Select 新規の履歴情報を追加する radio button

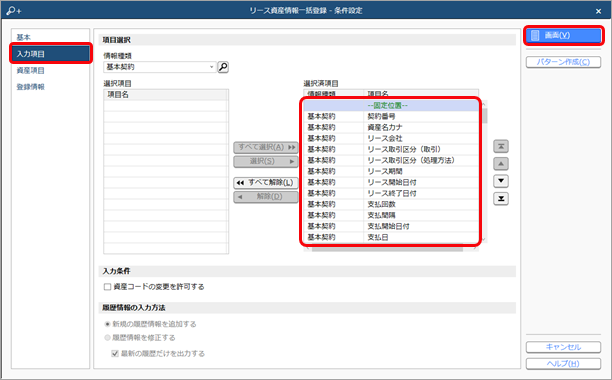pyautogui.click(x=107, y=324)
